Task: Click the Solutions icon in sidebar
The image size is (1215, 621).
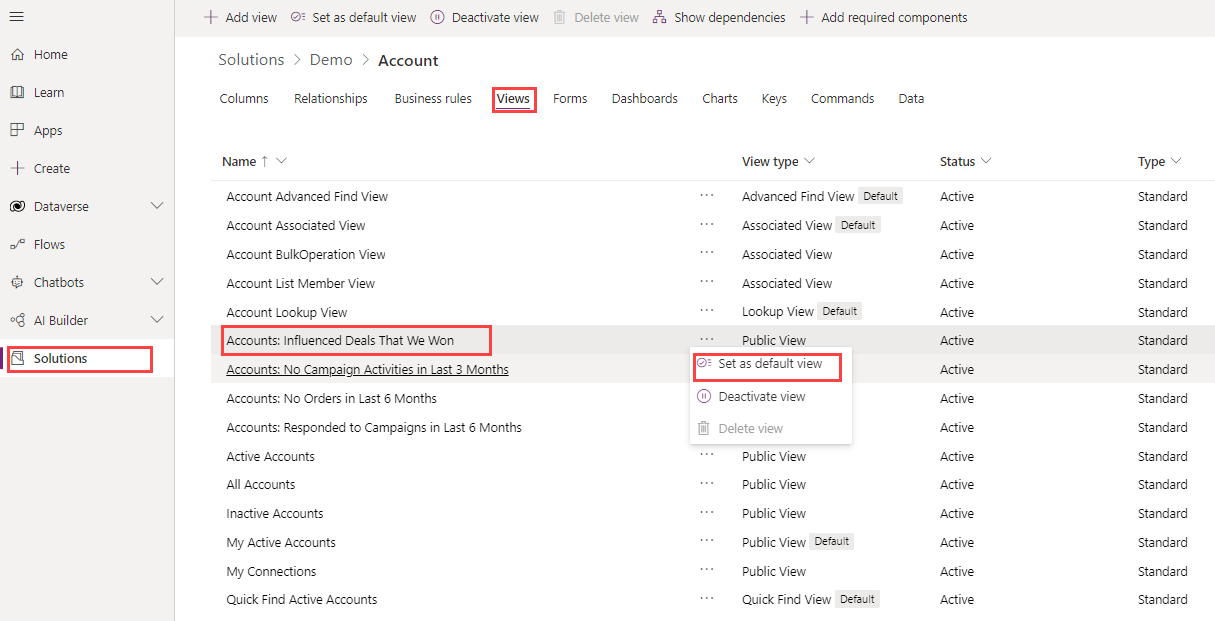Action: (17, 358)
